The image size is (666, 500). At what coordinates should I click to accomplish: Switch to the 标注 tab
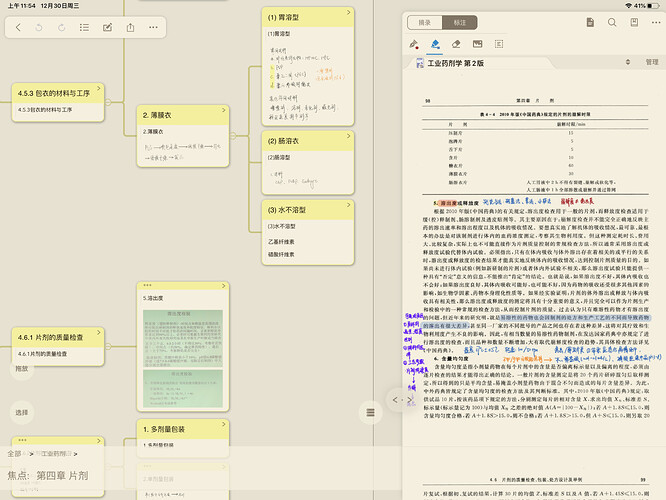pos(460,23)
